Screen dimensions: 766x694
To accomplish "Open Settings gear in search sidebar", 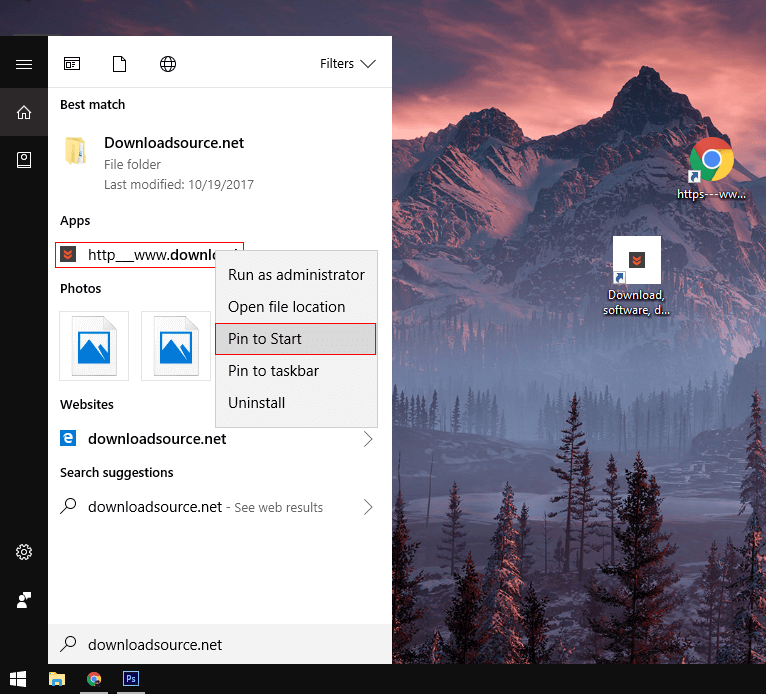I will [24, 552].
